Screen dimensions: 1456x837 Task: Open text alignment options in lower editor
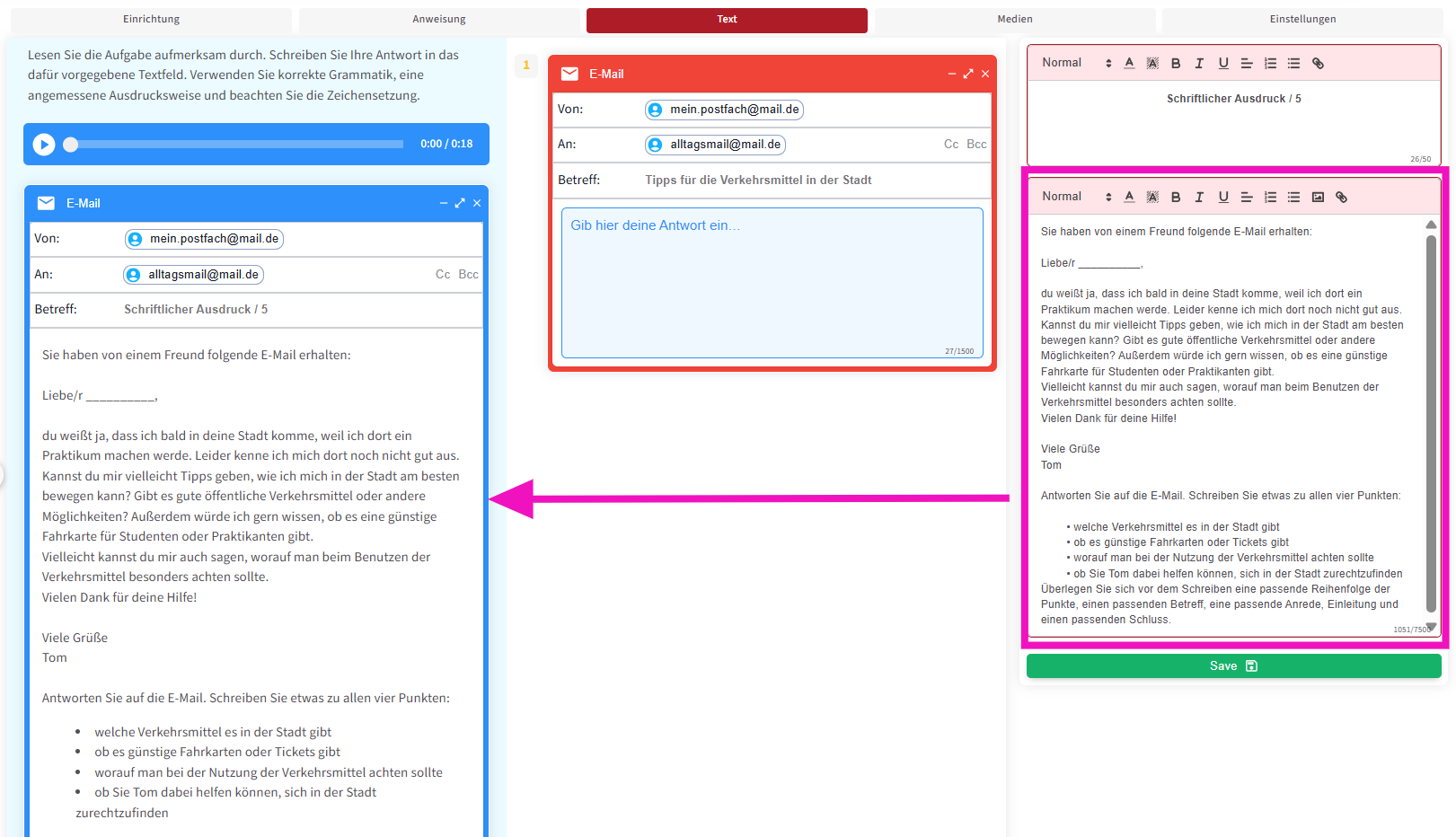pos(1247,198)
